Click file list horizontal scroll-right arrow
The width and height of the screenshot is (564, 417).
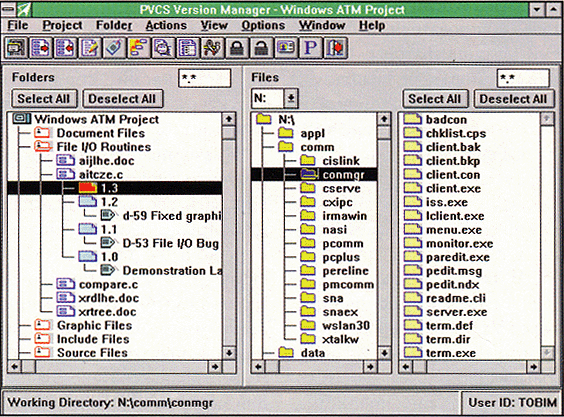click(x=534, y=367)
